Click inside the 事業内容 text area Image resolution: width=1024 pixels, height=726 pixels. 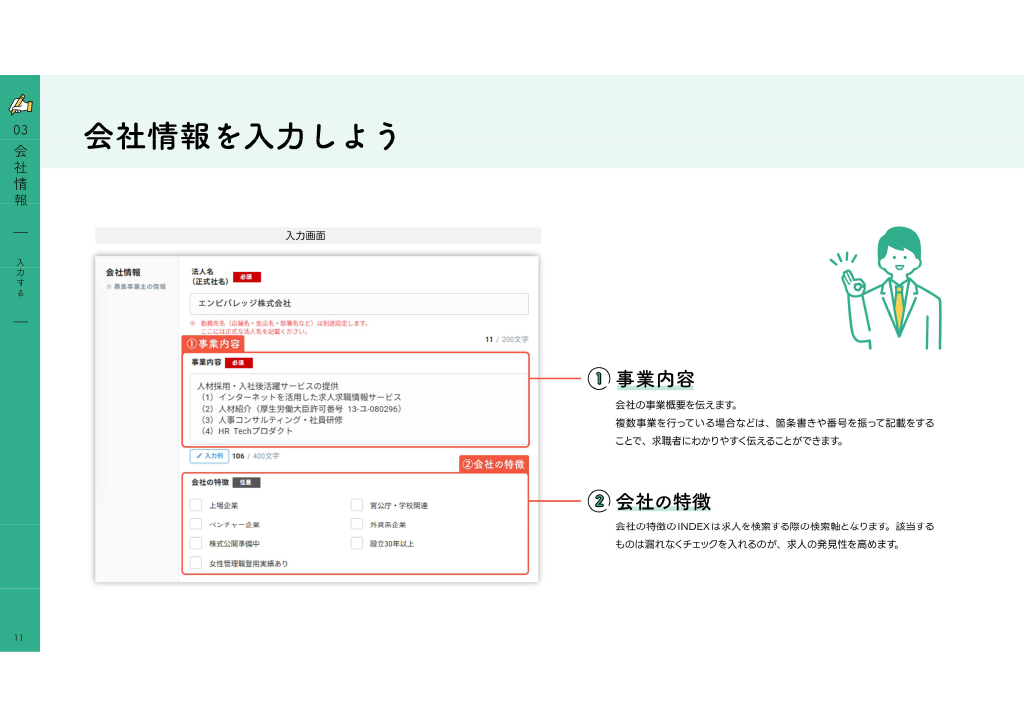click(358, 408)
